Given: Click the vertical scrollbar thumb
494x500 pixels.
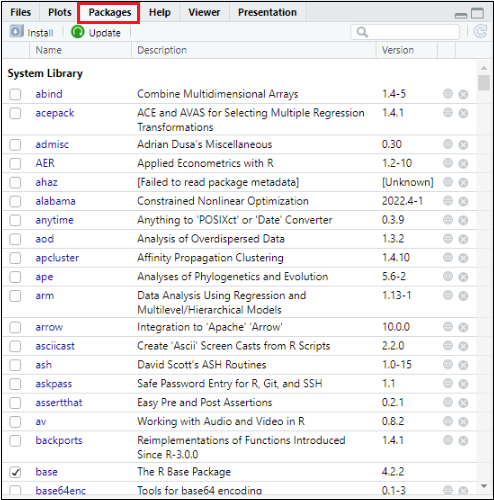Looking at the screenshot, I should (484, 82).
